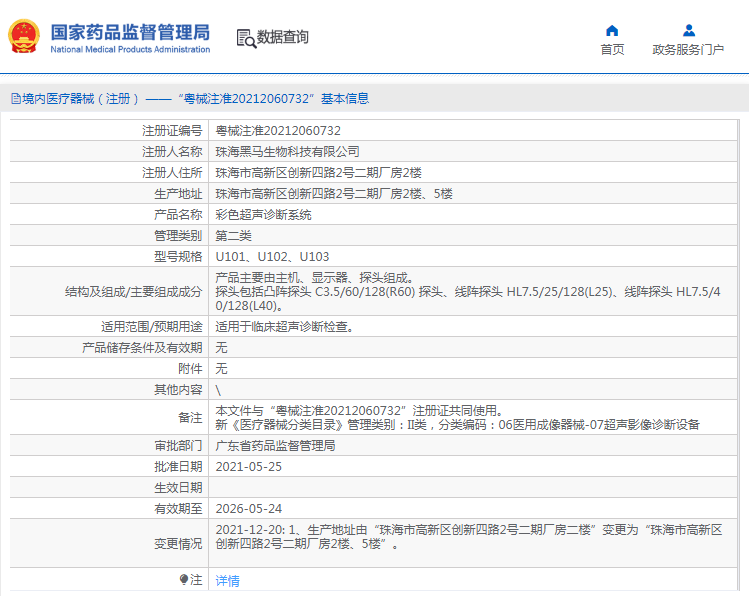This screenshot has height=596, width=749.
Task: Click the 生产地址 label
Action: pos(178,194)
